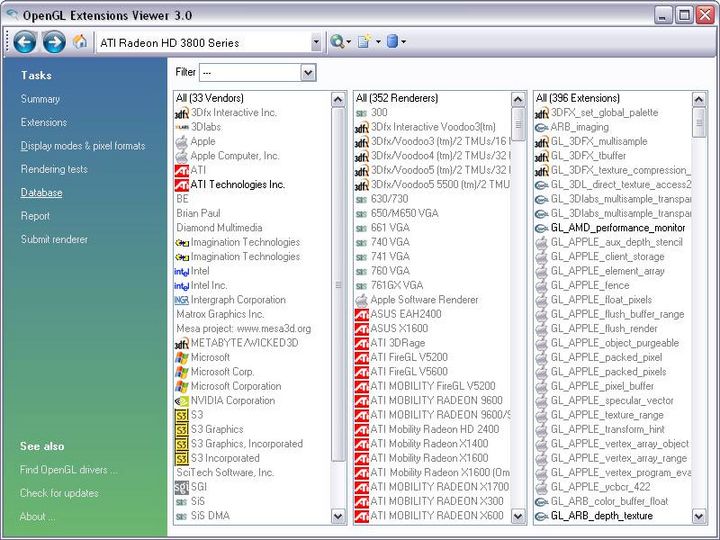The width and height of the screenshot is (720, 540).
Task: Expand the Filter combo box
Action: tap(308, 73)
